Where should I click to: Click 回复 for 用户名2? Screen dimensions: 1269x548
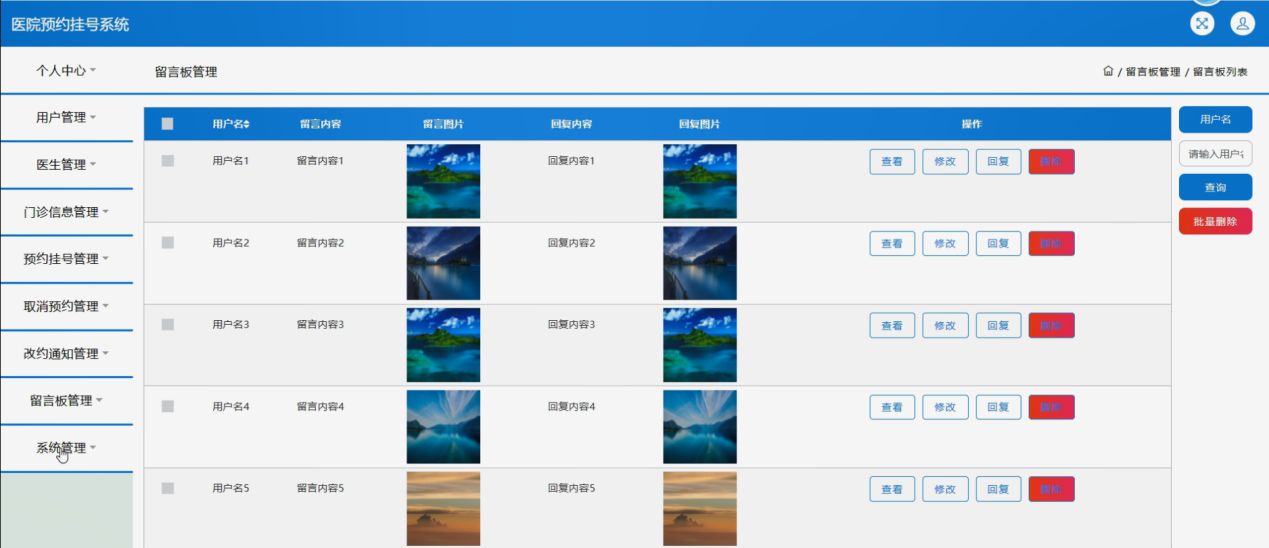(998, 244)
